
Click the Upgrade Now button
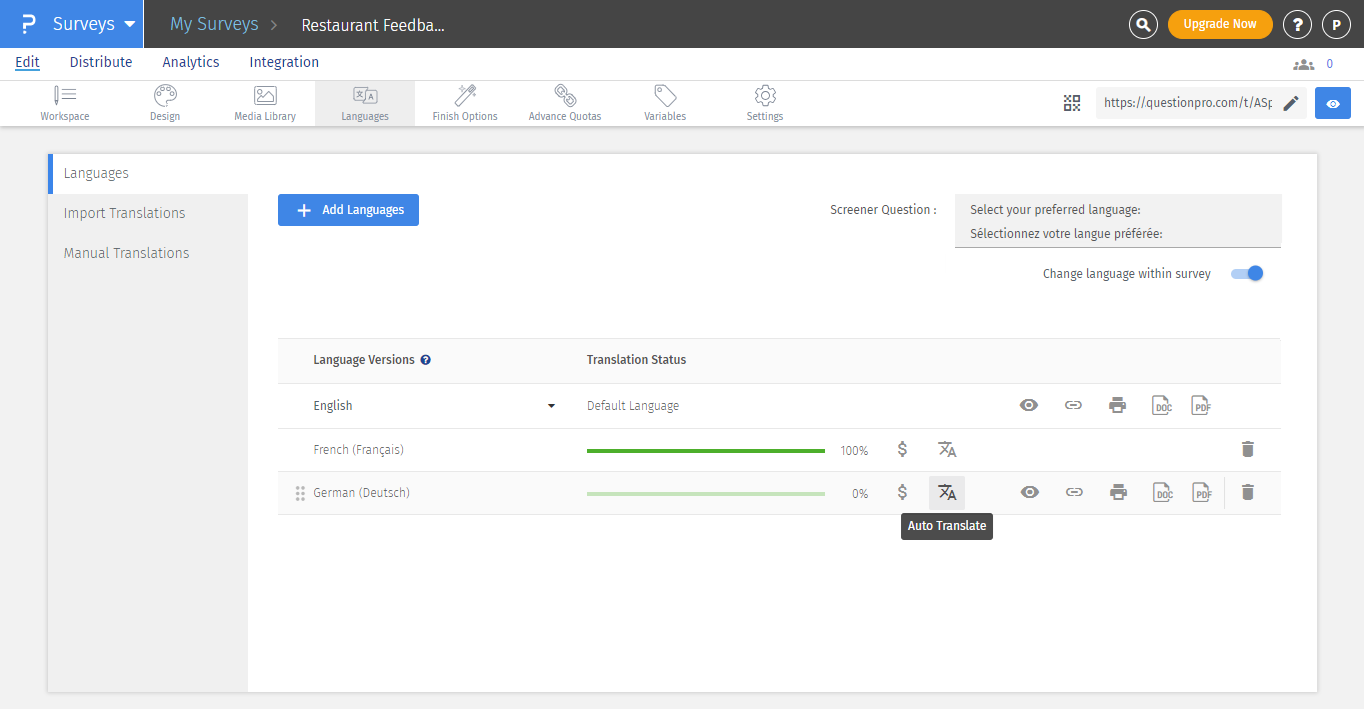[x=1220, y=24]
